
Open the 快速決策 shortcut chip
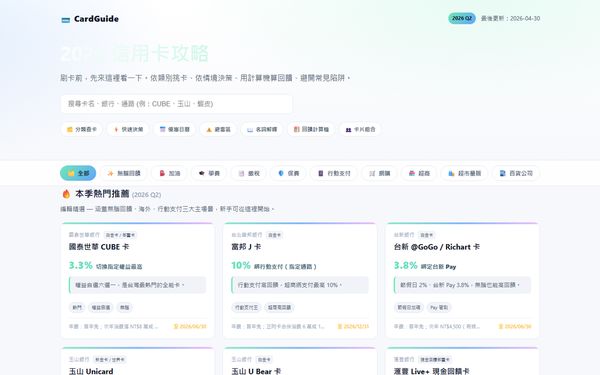(128, 129)
